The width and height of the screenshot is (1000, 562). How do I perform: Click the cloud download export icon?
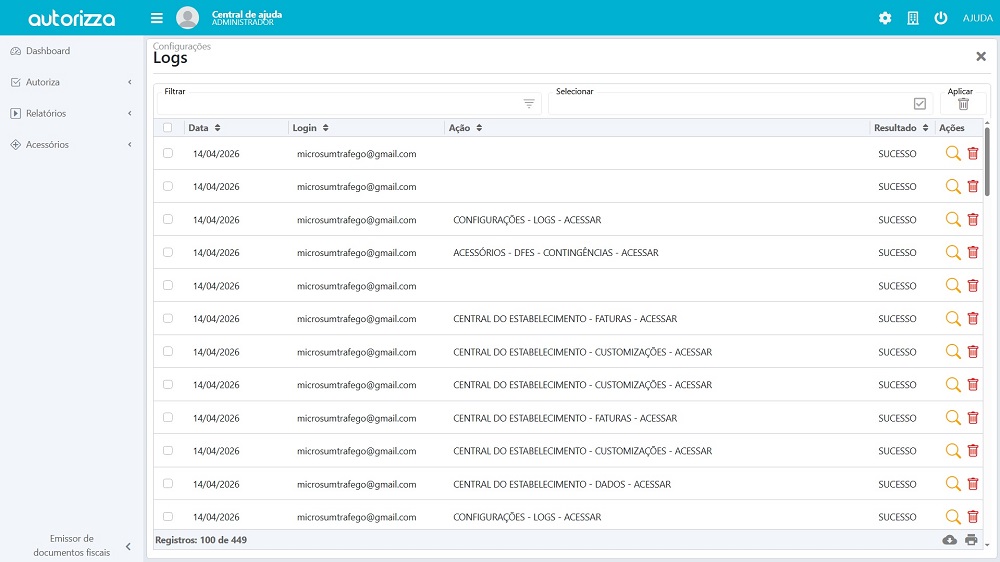pyautogui.click(x=949, y=540)
